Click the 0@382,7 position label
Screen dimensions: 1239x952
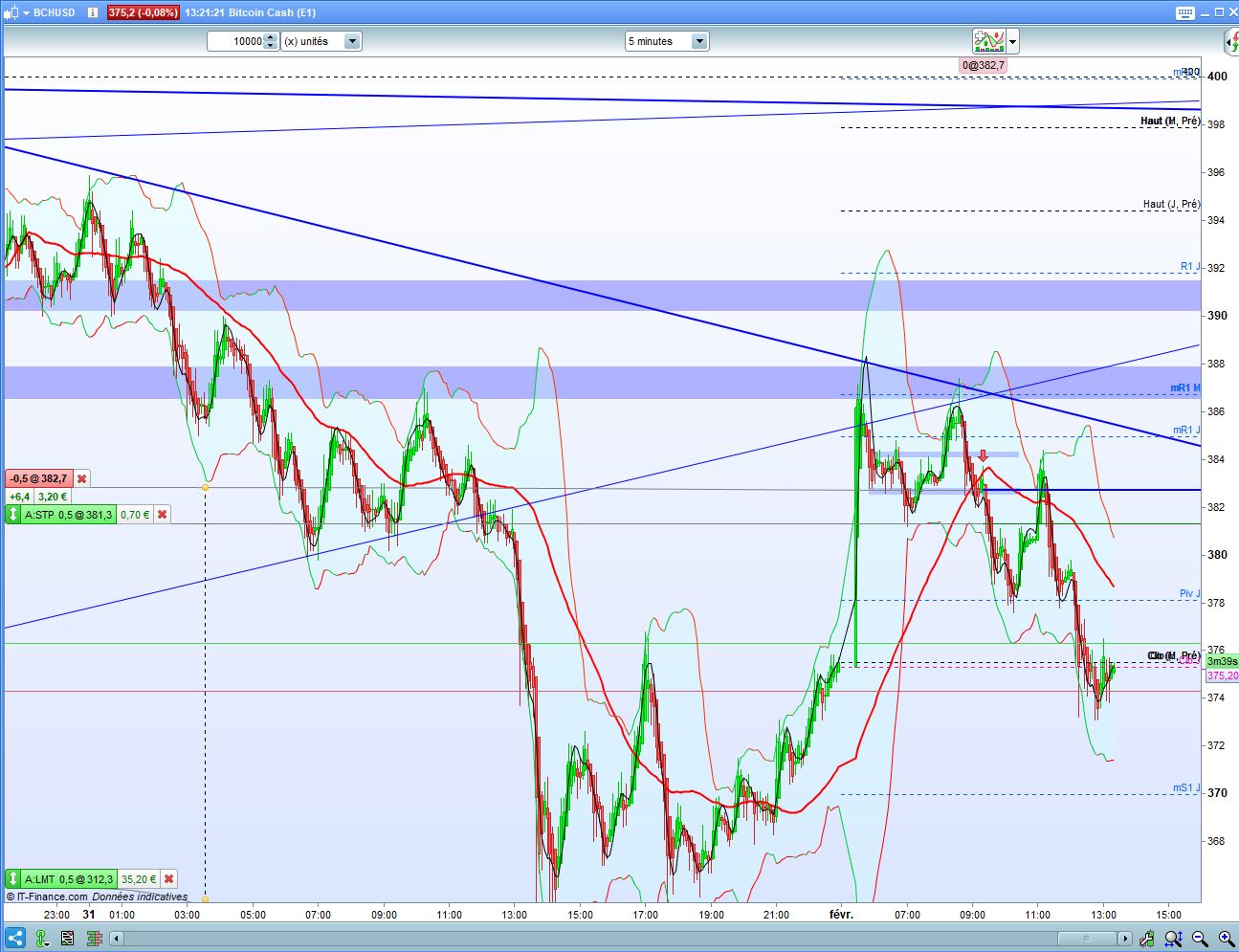(984, 65)
